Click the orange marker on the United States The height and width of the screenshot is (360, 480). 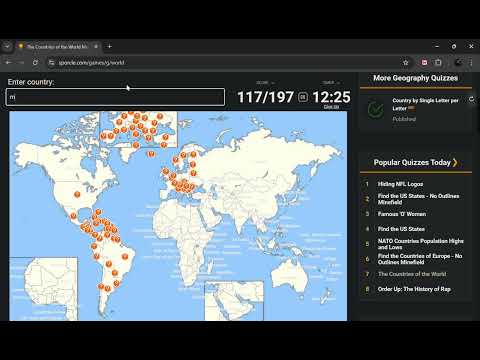77,194
